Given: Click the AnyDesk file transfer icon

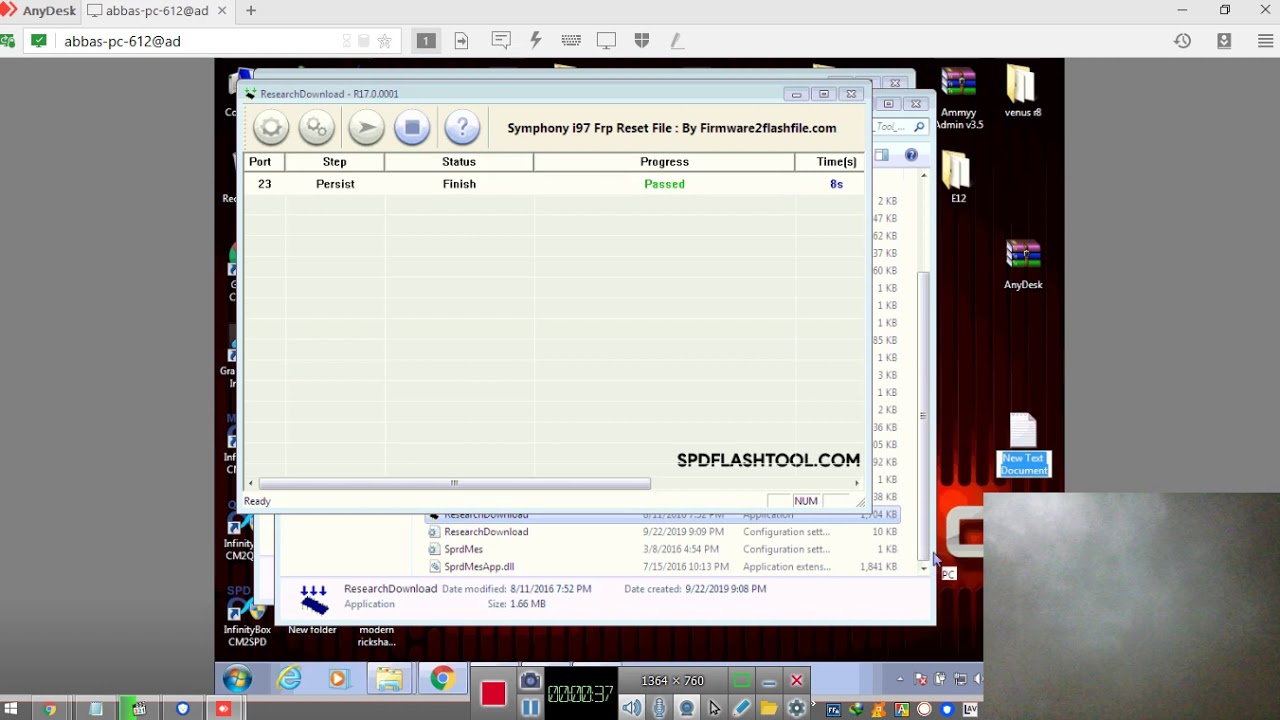Looking at the screenshot, I should 461,40.
